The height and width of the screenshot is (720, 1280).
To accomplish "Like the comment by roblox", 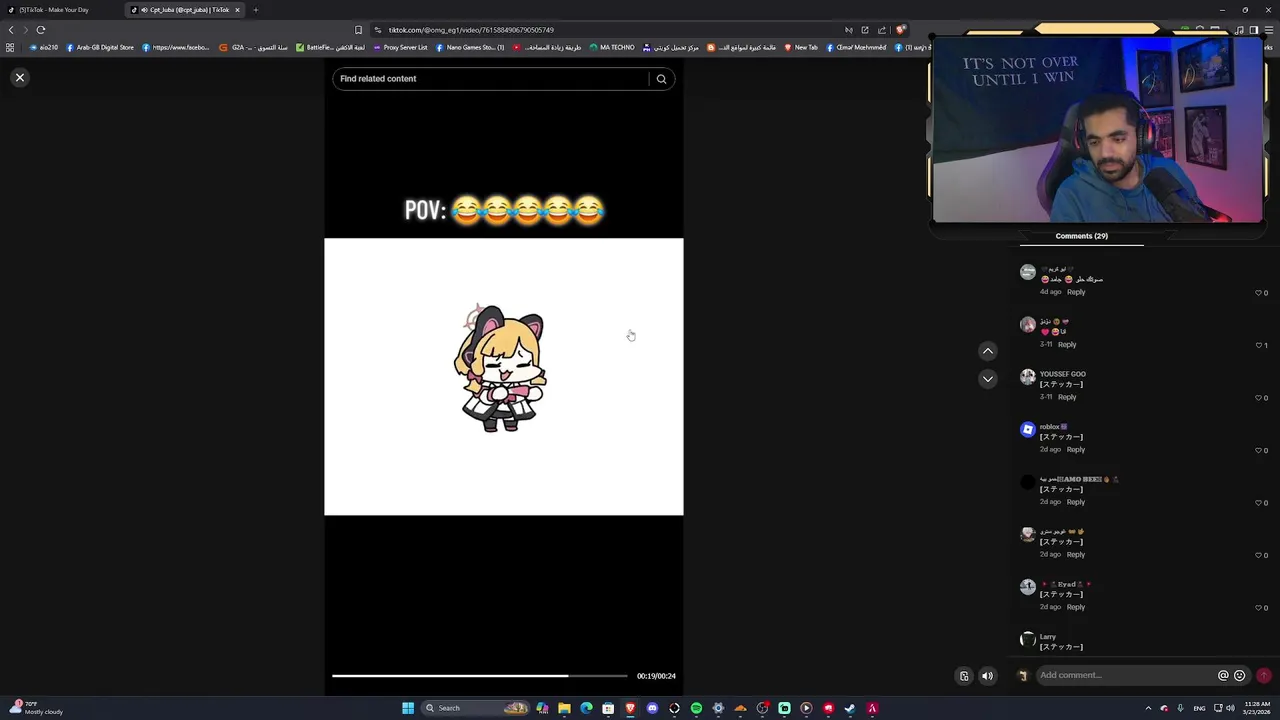I will coord(1258,450).
